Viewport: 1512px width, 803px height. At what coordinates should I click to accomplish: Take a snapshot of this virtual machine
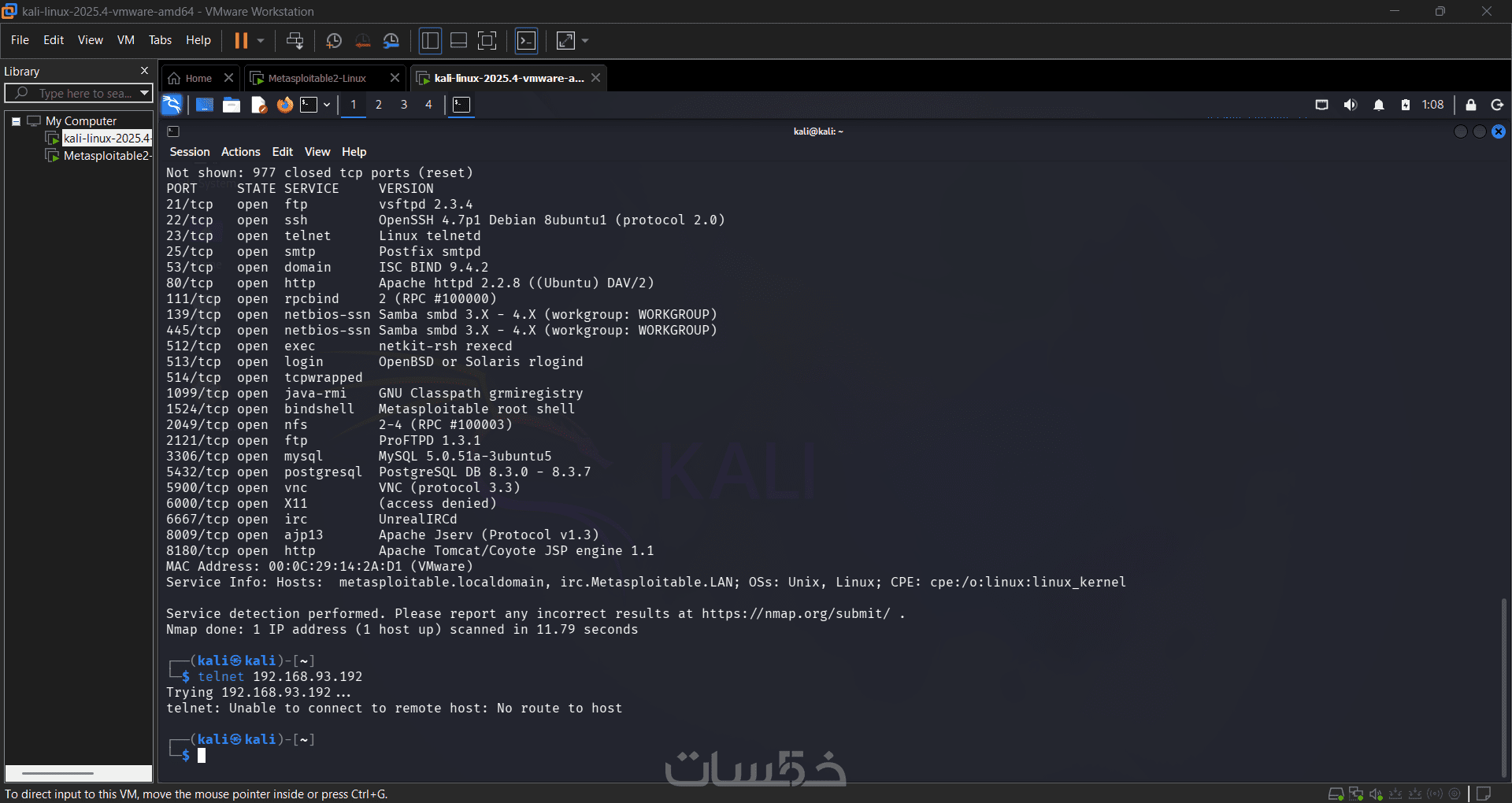pyautogui.click(x=334, y=40)
